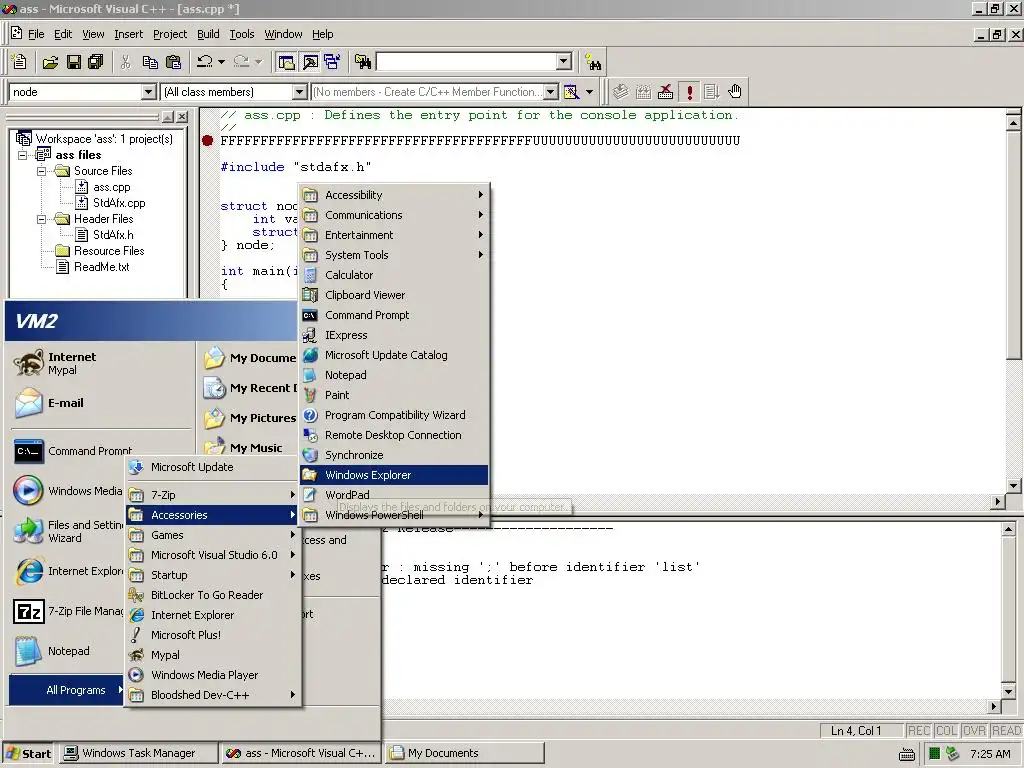Click the REC indicator in status bar
The height and width of the screenshot is (768, 1024).
(x=918, y=731)
